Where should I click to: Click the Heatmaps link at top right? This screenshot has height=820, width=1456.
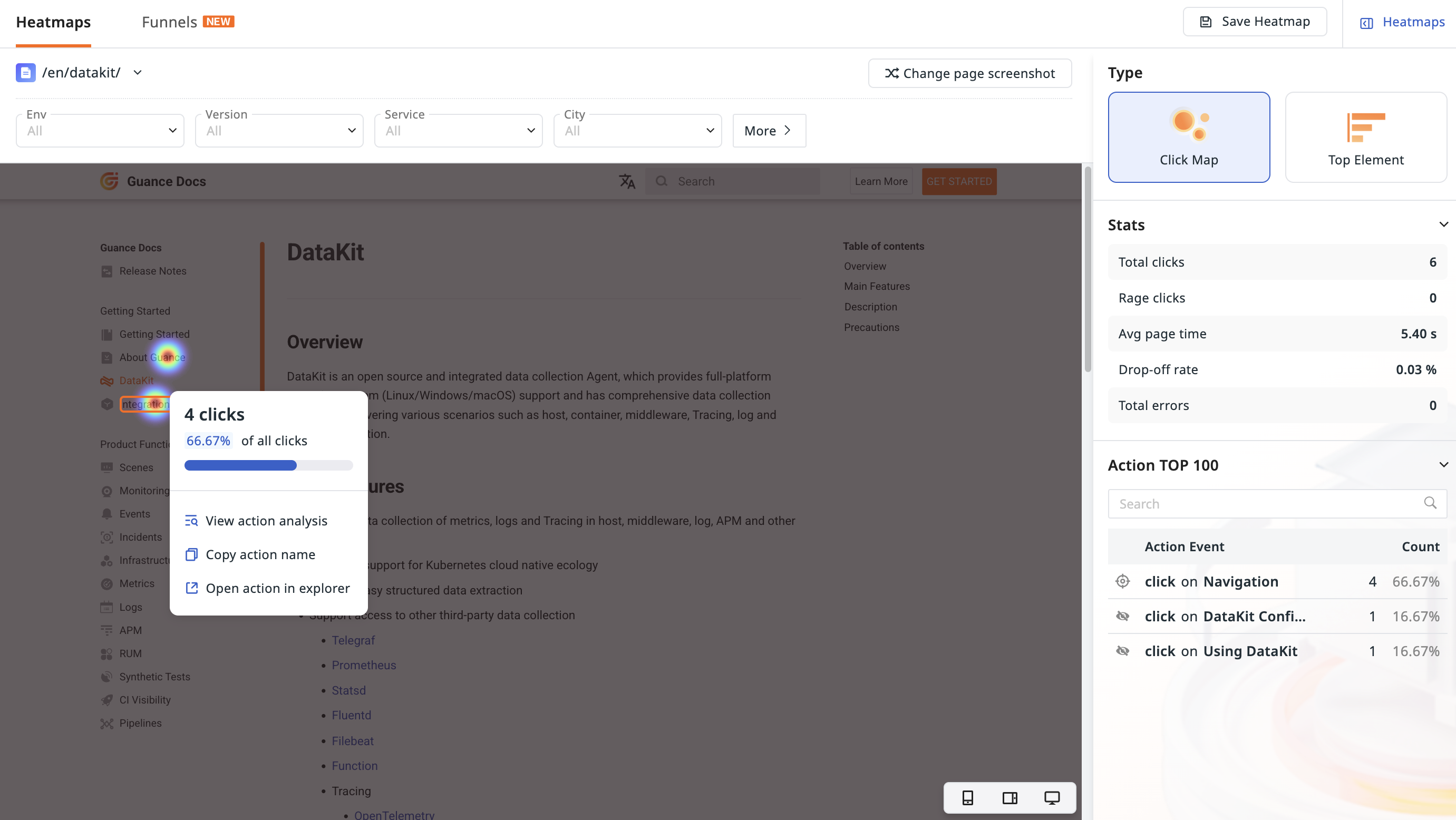1414,22
